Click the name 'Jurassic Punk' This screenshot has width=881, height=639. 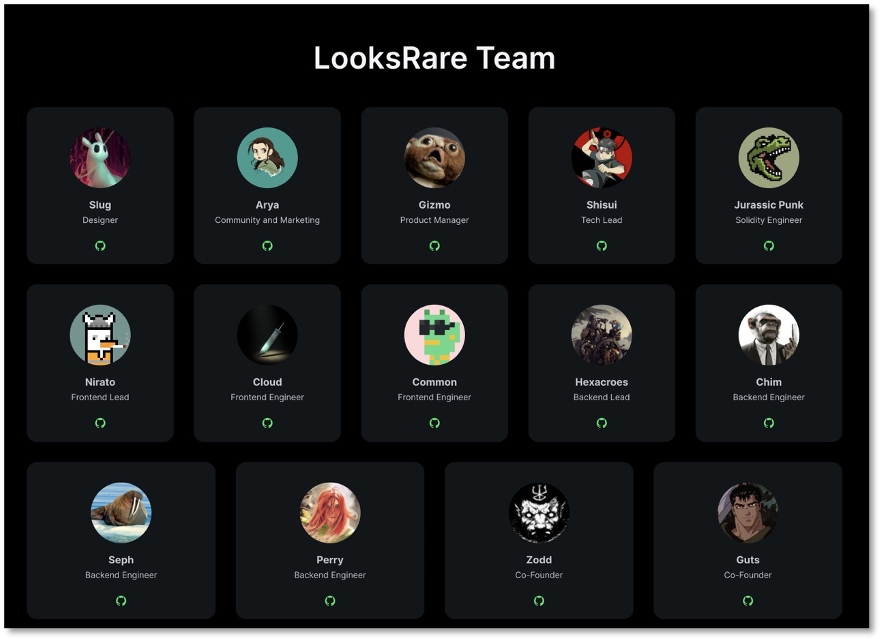coord(769,205)
